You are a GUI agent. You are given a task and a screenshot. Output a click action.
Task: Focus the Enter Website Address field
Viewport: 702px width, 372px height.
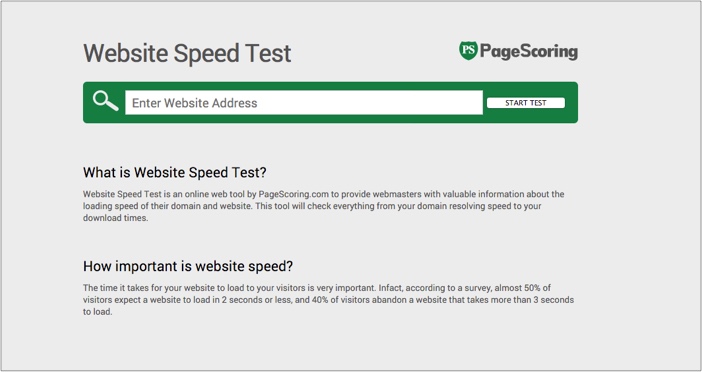(304, 103)
